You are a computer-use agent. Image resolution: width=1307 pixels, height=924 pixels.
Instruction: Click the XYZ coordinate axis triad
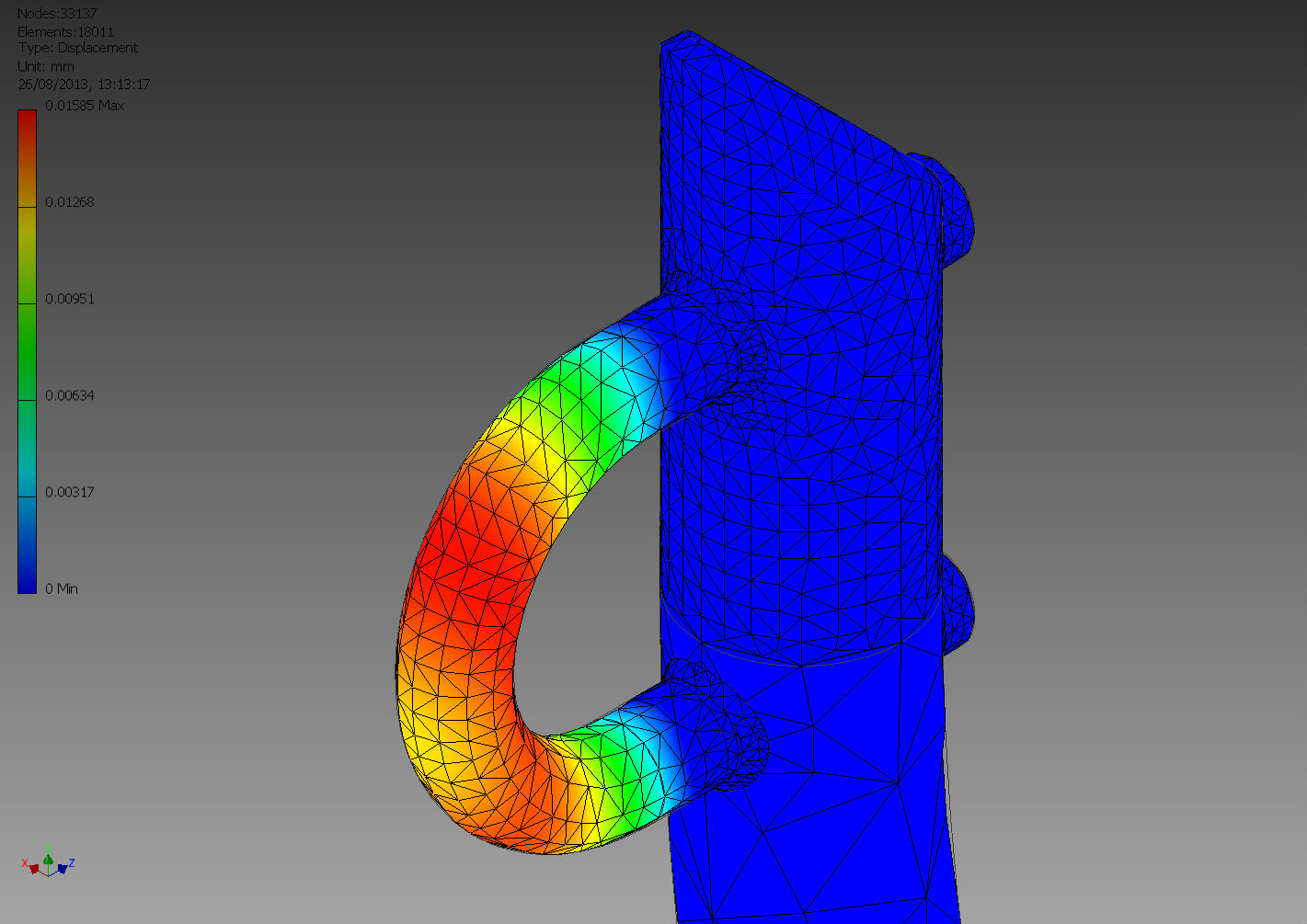coord(48,862)
